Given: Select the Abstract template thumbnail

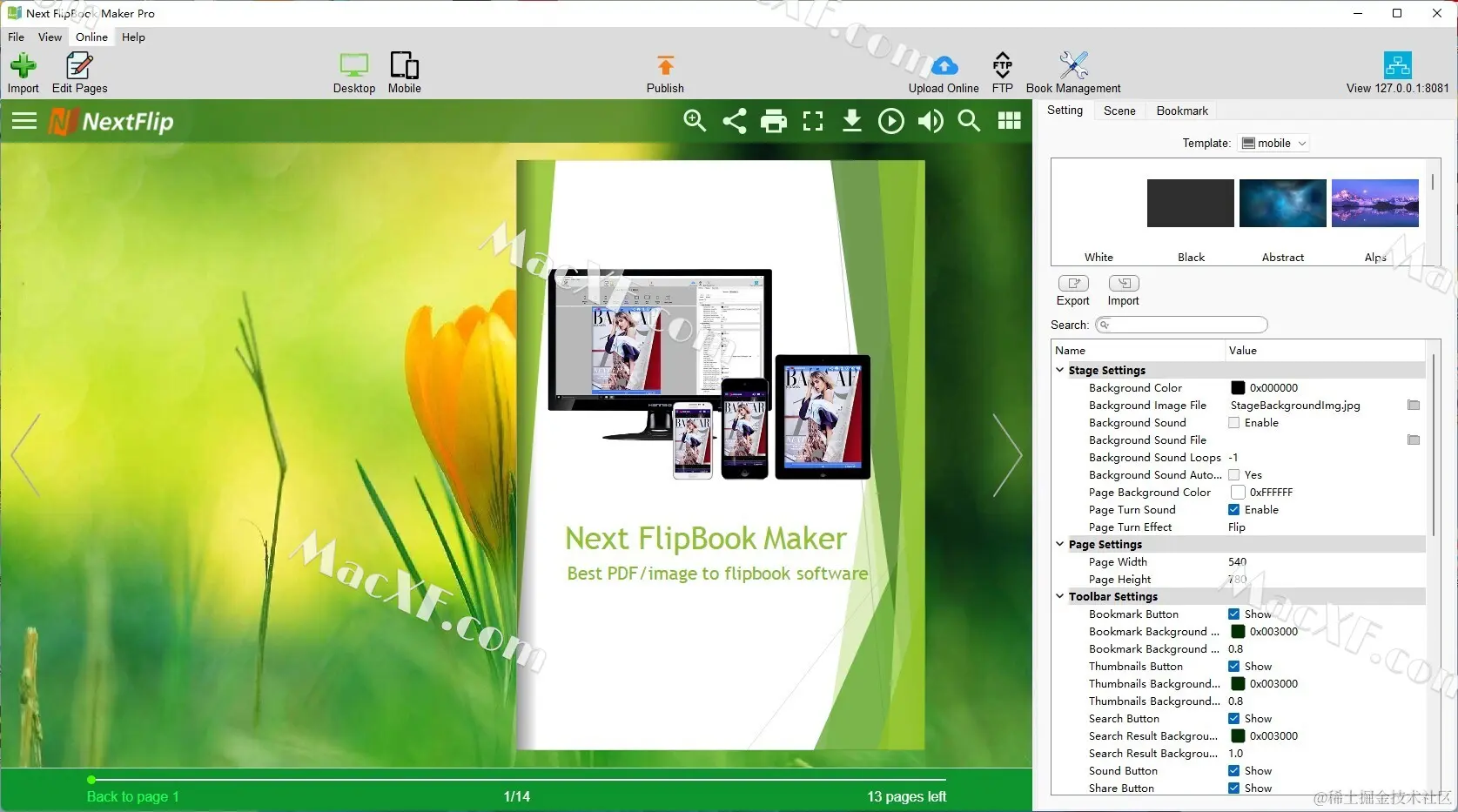Looking at the screenshot, I should click(1283, 203).
